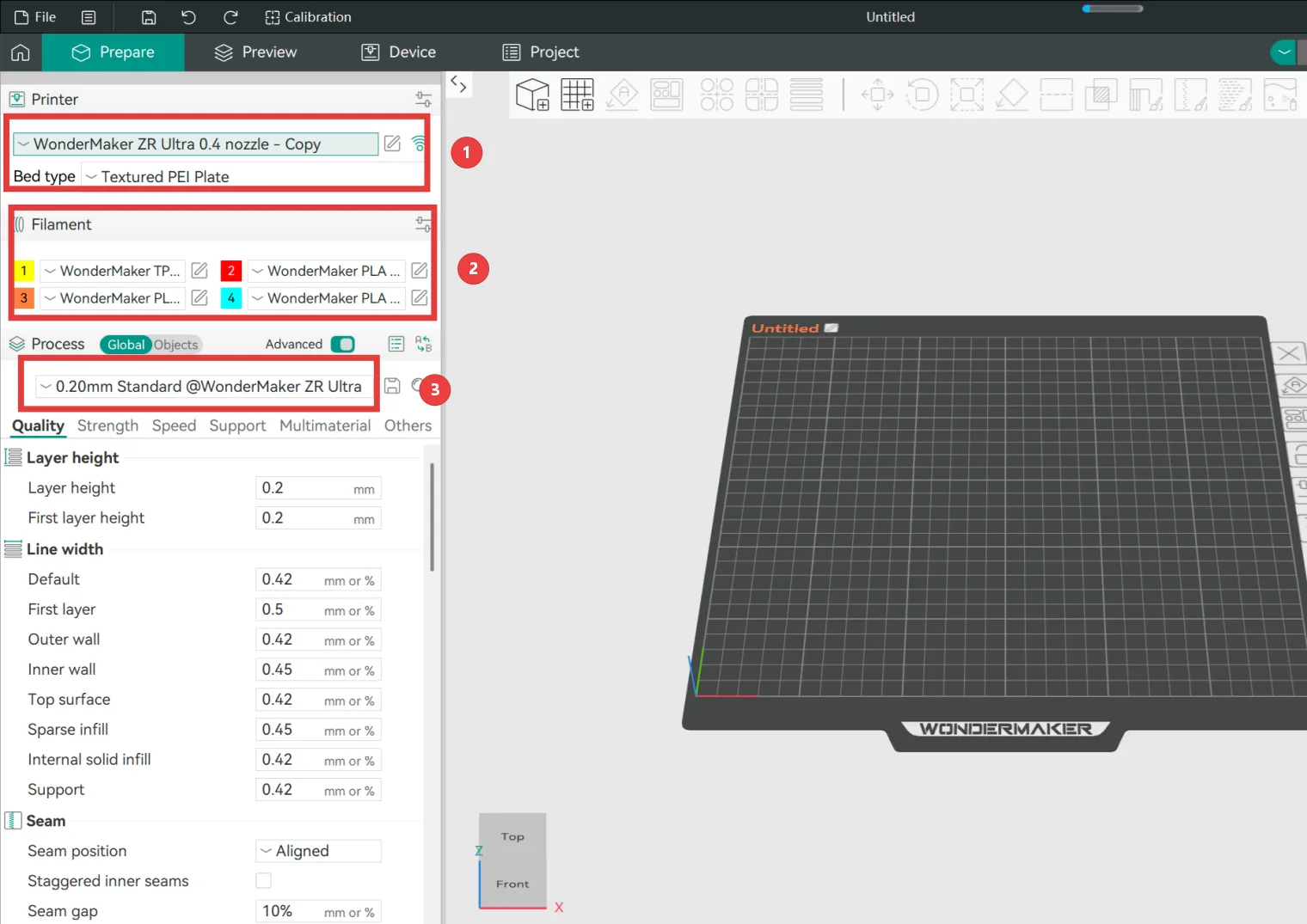Edit filament 4 preset
Viewport: 1307px width, 924px height.
pyautogui.click(x=420, y=297)
